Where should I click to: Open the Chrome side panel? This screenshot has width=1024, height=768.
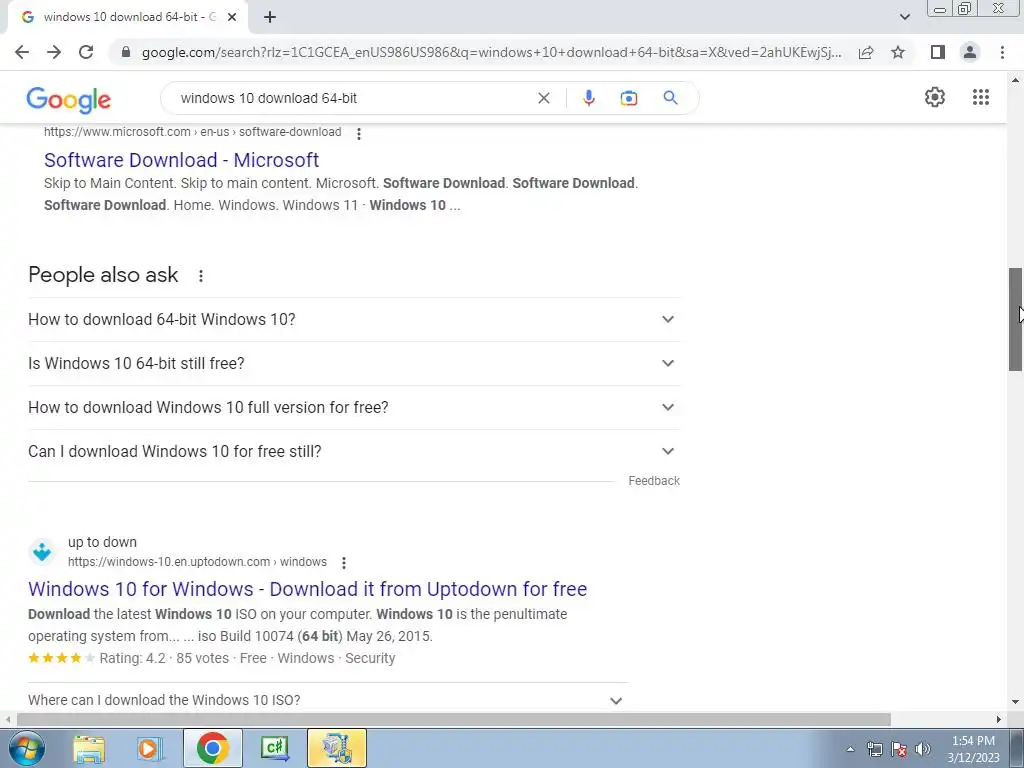[x=938, y=52]
